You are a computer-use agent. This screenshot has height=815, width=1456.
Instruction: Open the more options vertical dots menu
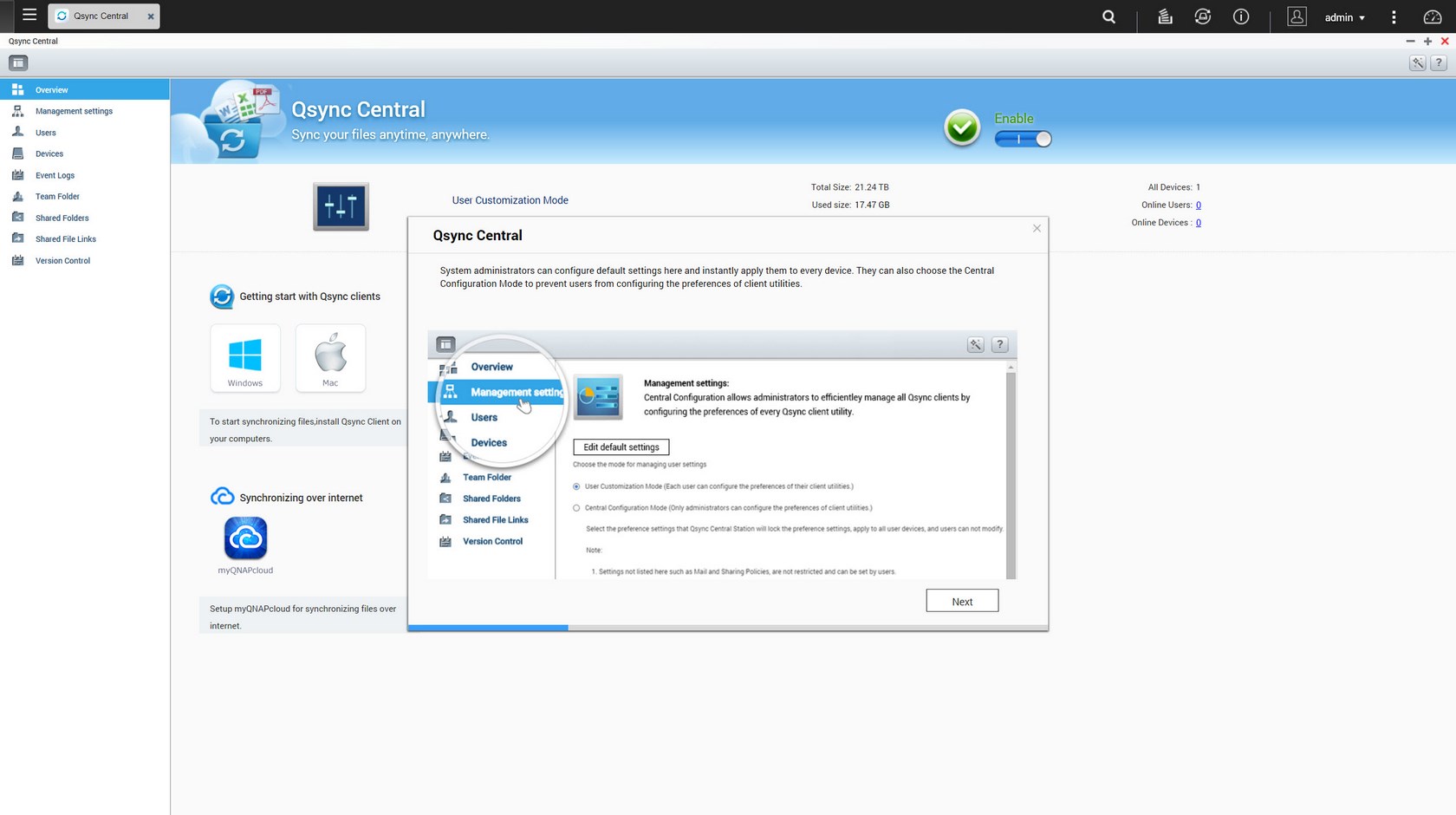[x=1394, y=17]
